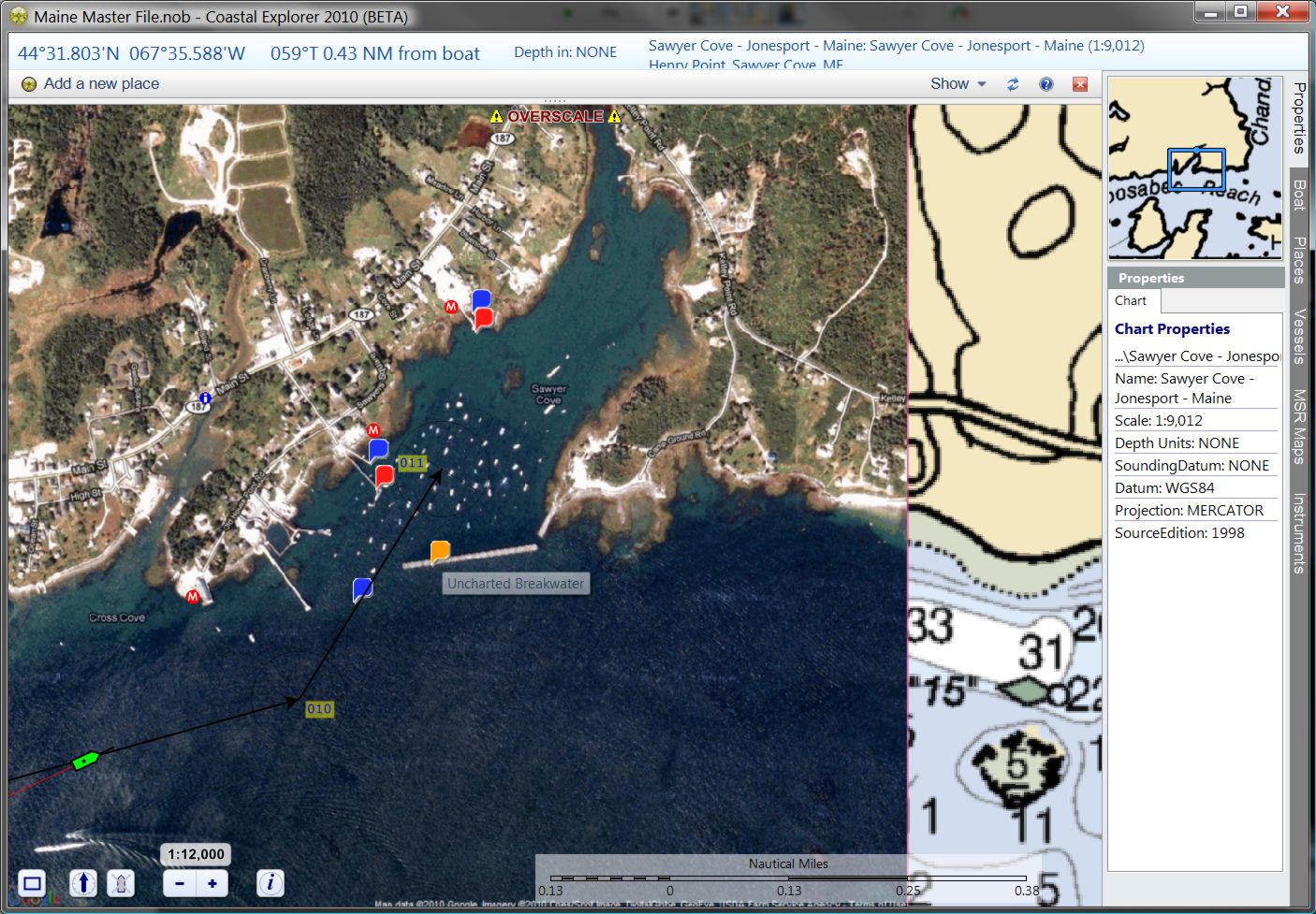The width and height of the screenshot is (1316, 914).
Task: Click the Depth in: NONE readout
Action: click(x=565, y=52)
